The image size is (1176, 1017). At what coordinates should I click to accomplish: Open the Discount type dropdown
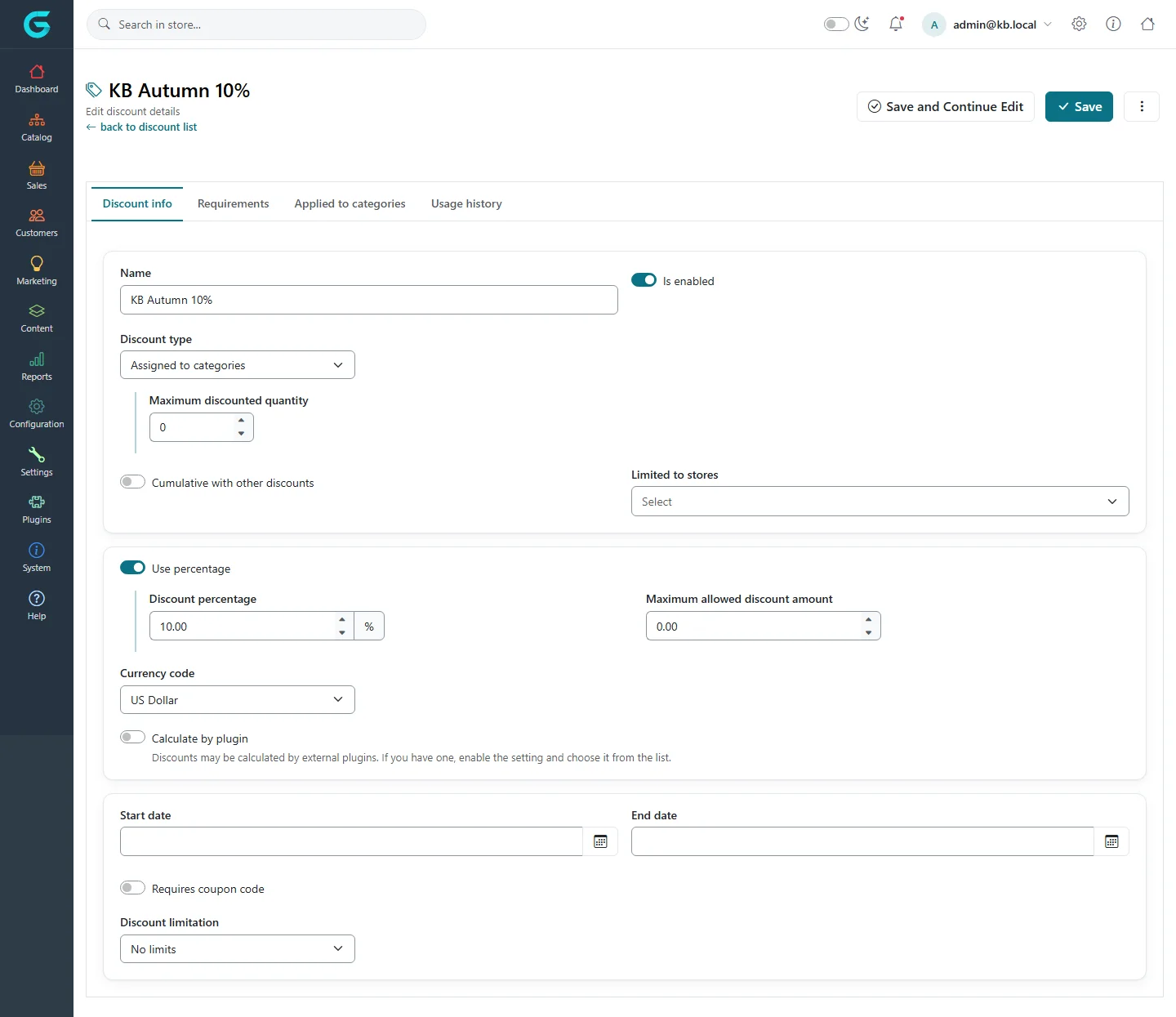click(x=238, y=365)
